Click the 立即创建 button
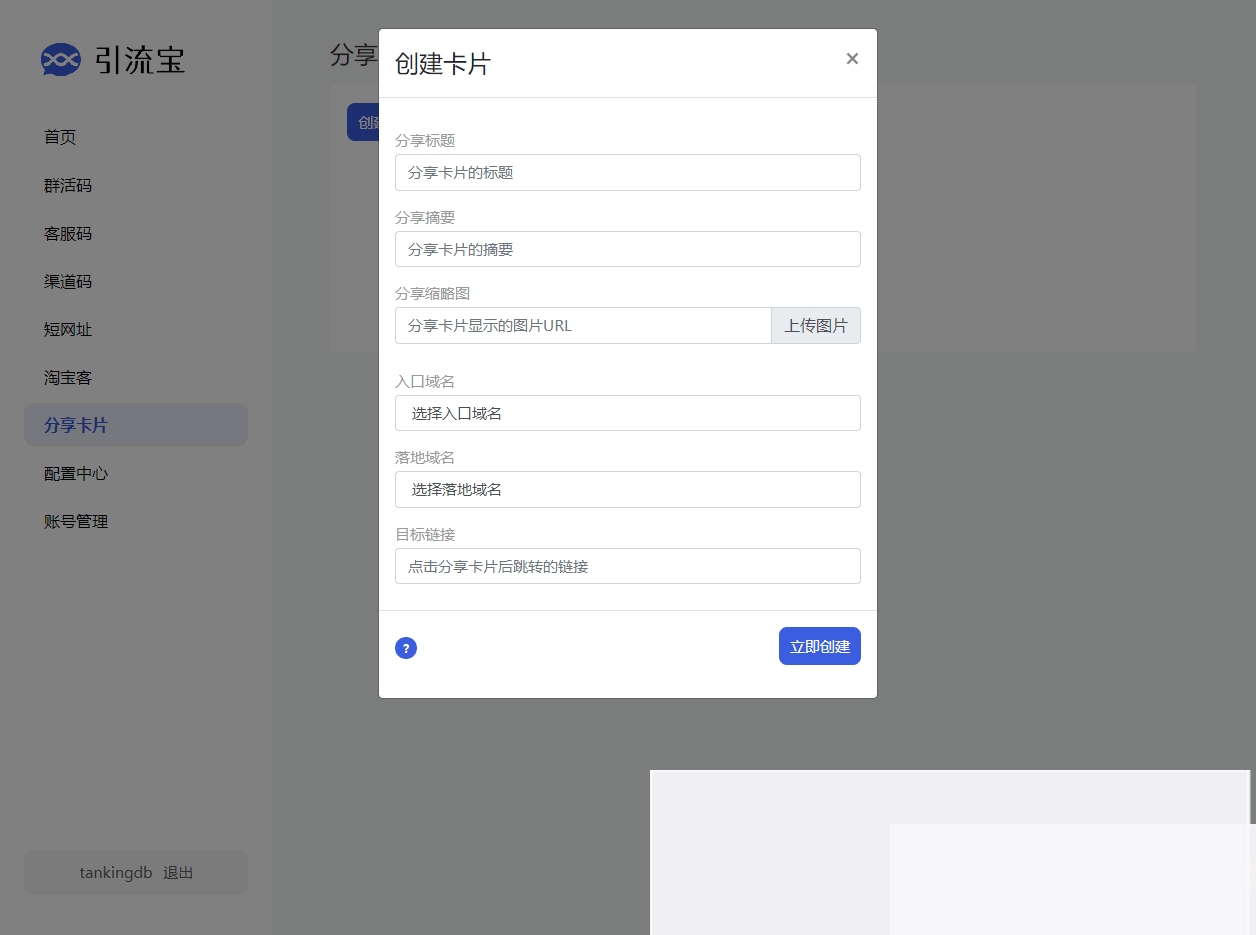This screenshot has height=935, width=1256. (x=819, y=646)
